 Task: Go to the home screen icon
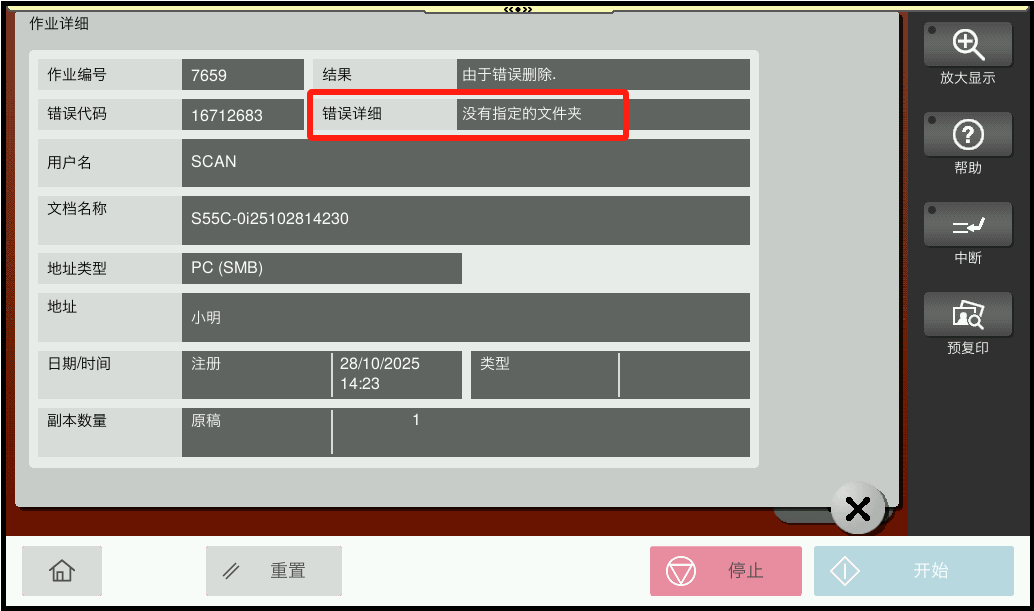[62, 571]
